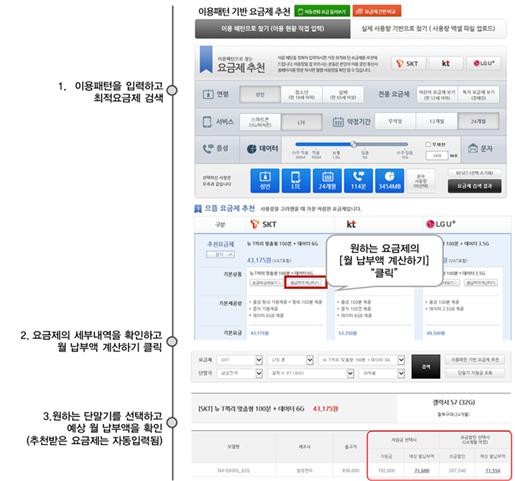The width and height of the screenshot is (515, 481).
Task: Open the installment months dropdown
Action: click(382, 373)
